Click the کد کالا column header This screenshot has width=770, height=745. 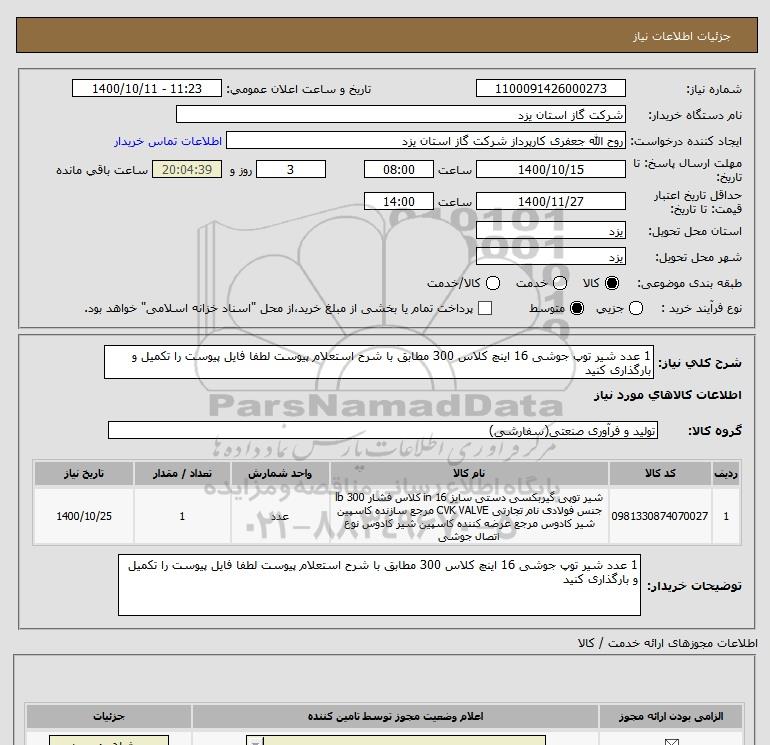coord(660,473)
